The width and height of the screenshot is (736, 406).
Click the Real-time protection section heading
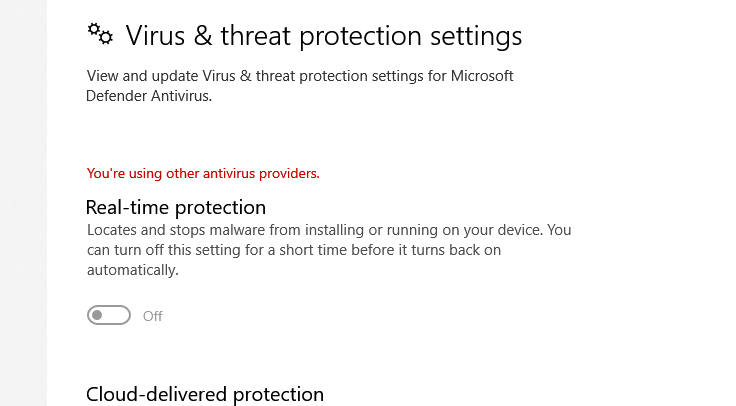pos(176,207)
